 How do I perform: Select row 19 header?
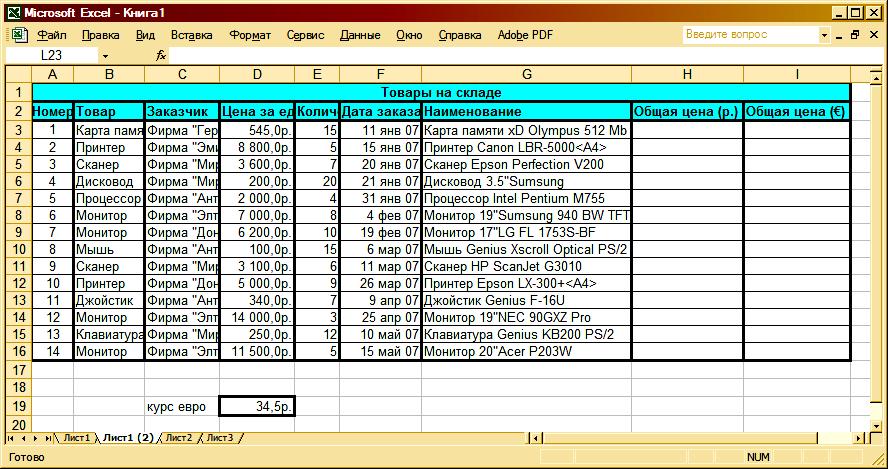coord(19,407)
